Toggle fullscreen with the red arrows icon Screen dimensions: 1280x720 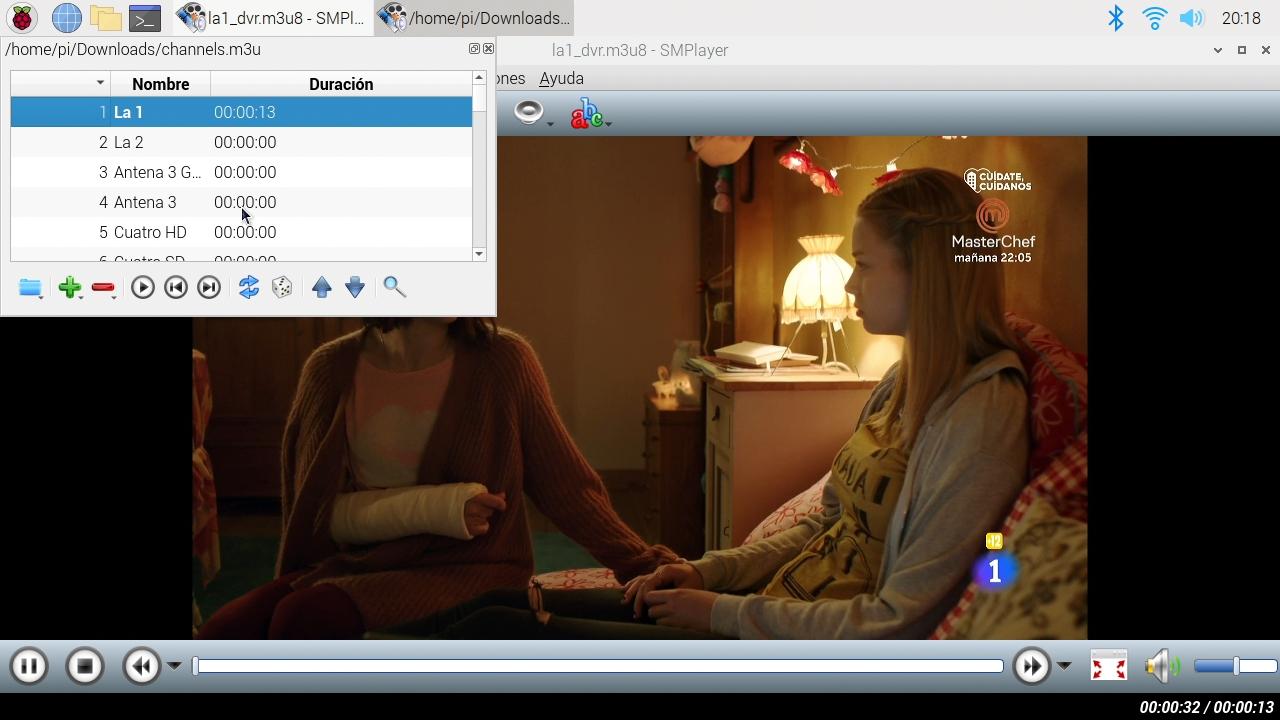pos(1108,665)
